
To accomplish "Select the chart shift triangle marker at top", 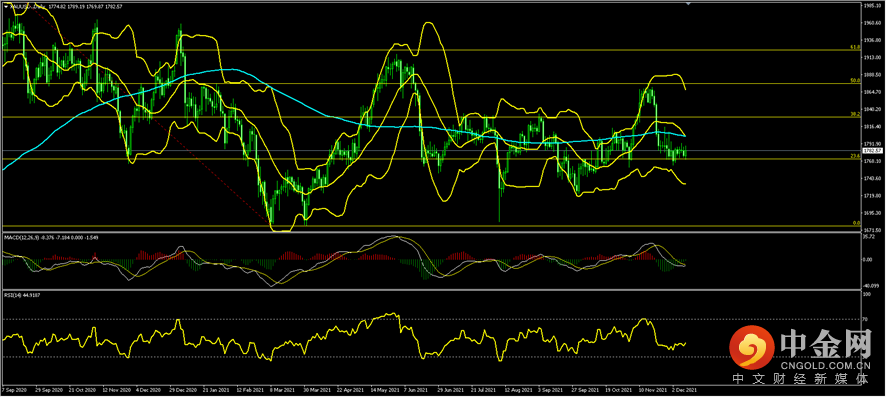I will (688, 4).
